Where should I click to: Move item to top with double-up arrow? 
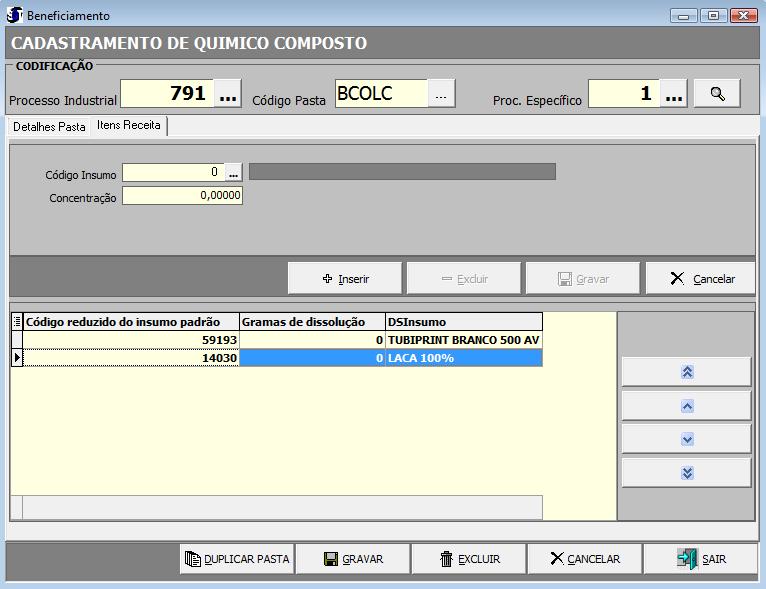(x=686, y=372)
